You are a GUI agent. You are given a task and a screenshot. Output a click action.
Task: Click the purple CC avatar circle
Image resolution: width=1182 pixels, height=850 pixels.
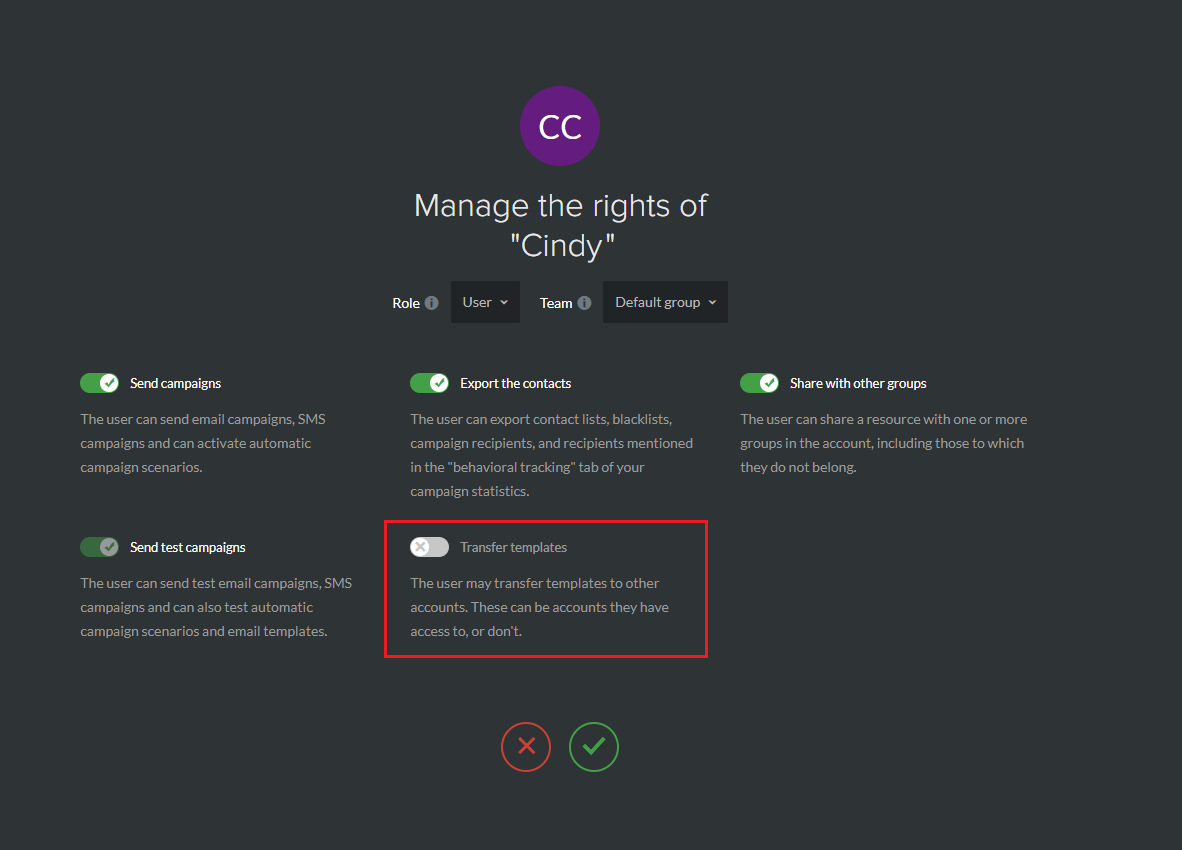560,126
